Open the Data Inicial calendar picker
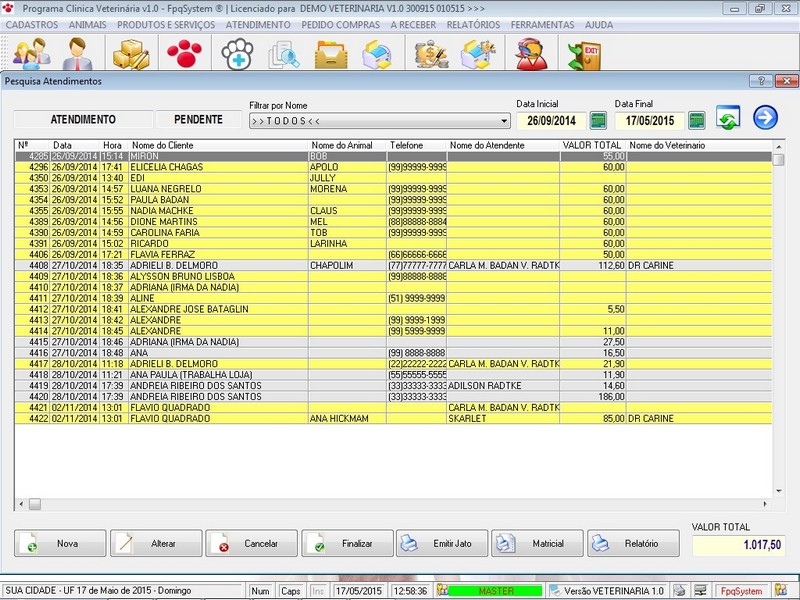 tap(598, 120)
